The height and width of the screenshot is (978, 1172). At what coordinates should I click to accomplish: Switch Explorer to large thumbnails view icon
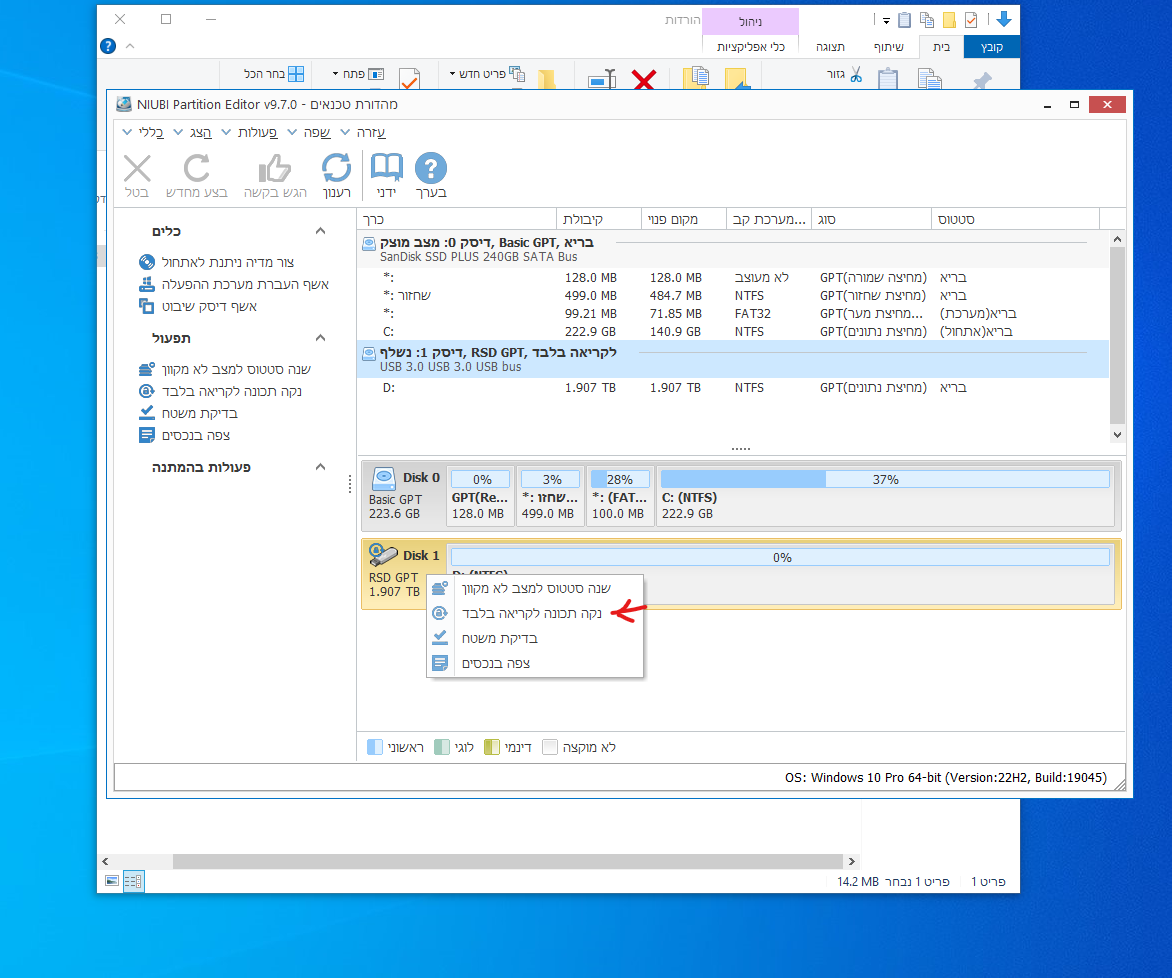tap(112, 881)
